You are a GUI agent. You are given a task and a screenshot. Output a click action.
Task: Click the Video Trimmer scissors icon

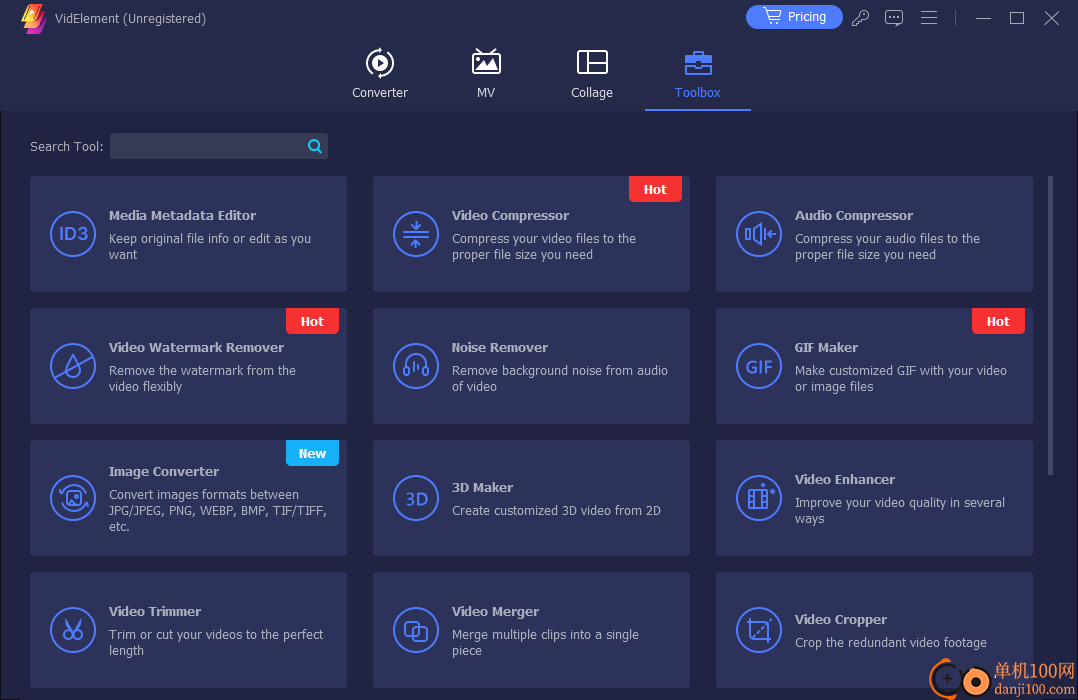click(x=73, y=630)
